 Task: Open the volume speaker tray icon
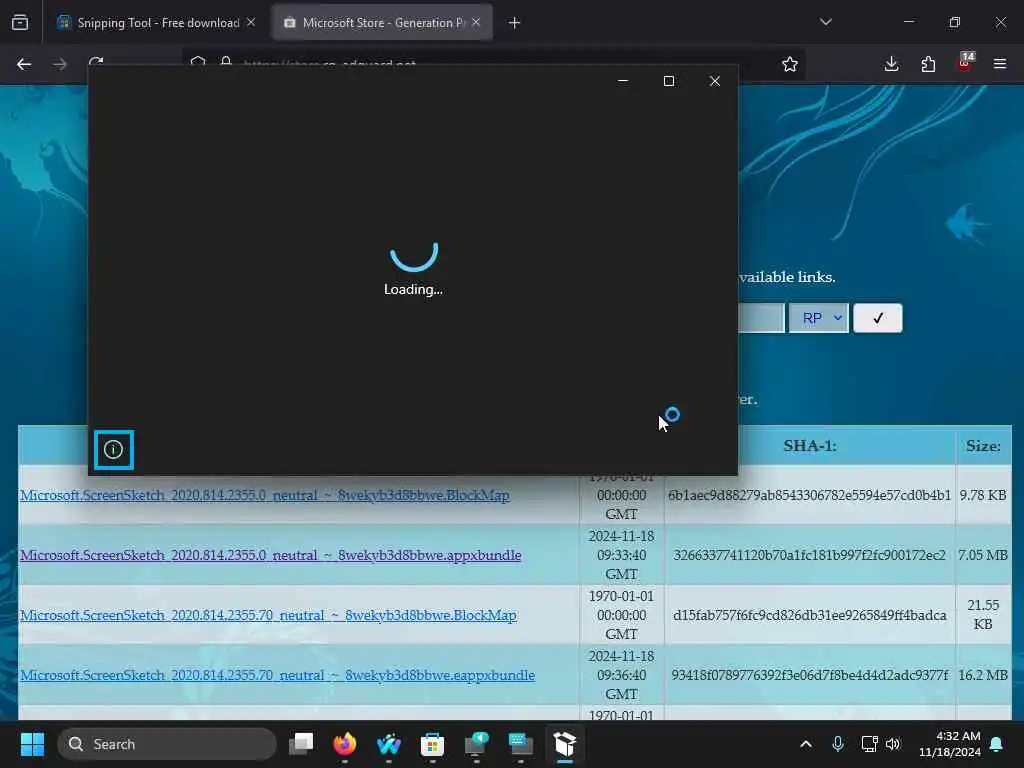tap(893, 744)
